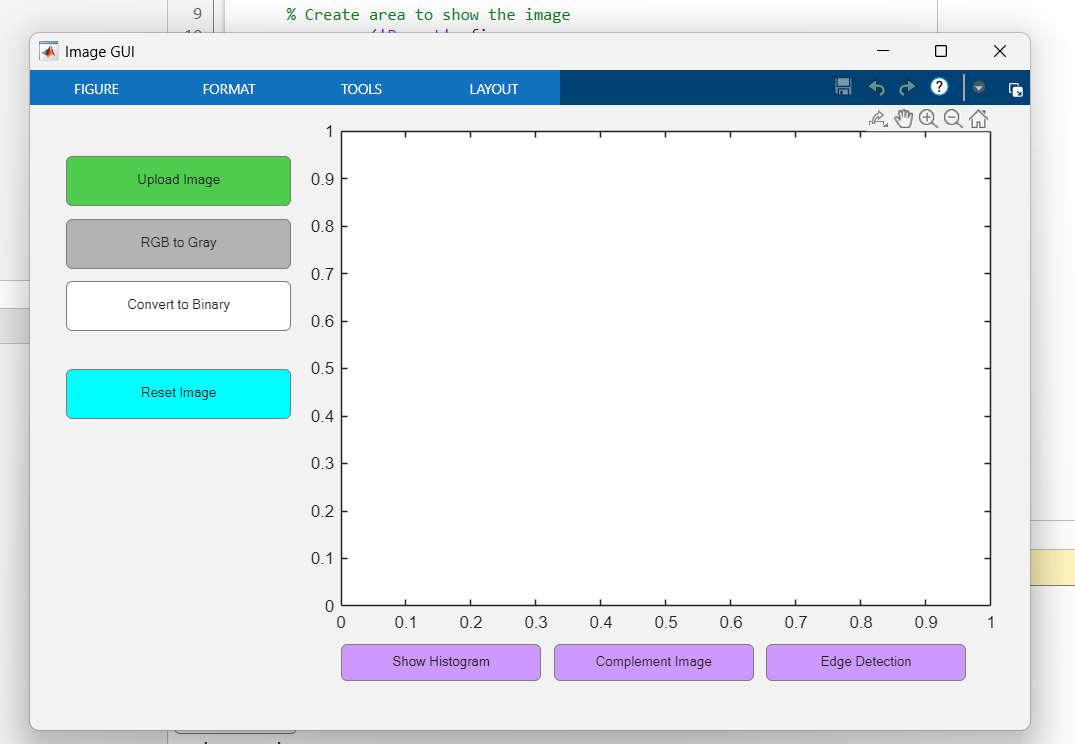Open the toolbar overflow dropdown arrow
The image size is (1075, 744).
[x=978, y=87]
